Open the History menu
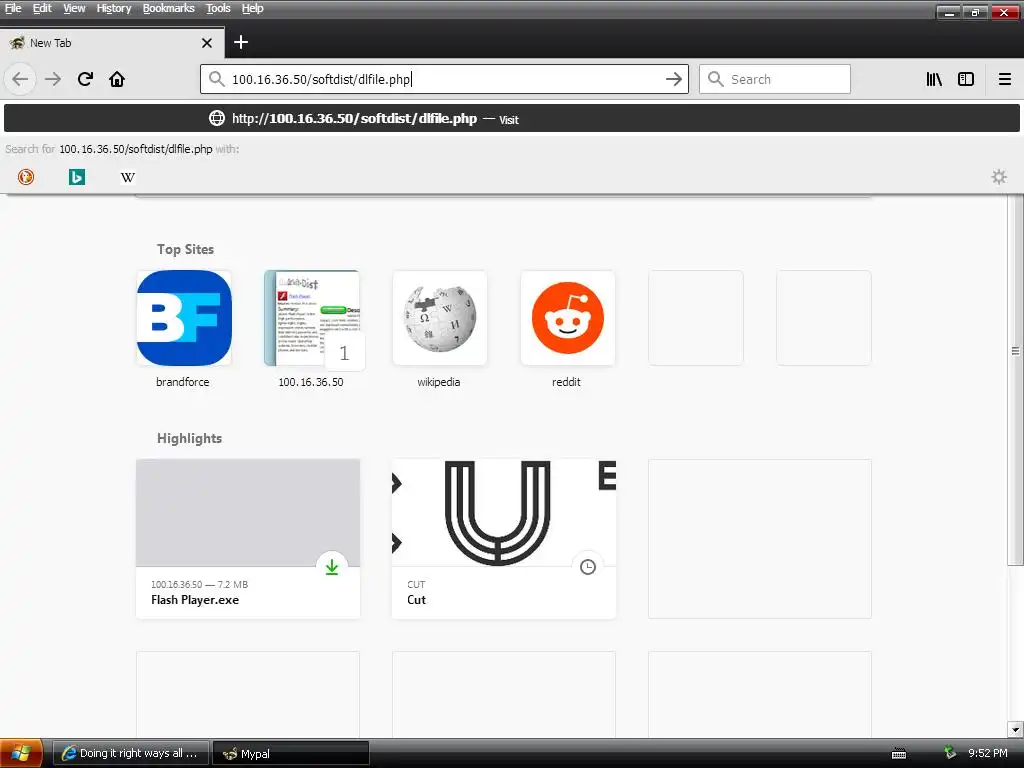Screen dimensions: 1024x768 (114, 8)
